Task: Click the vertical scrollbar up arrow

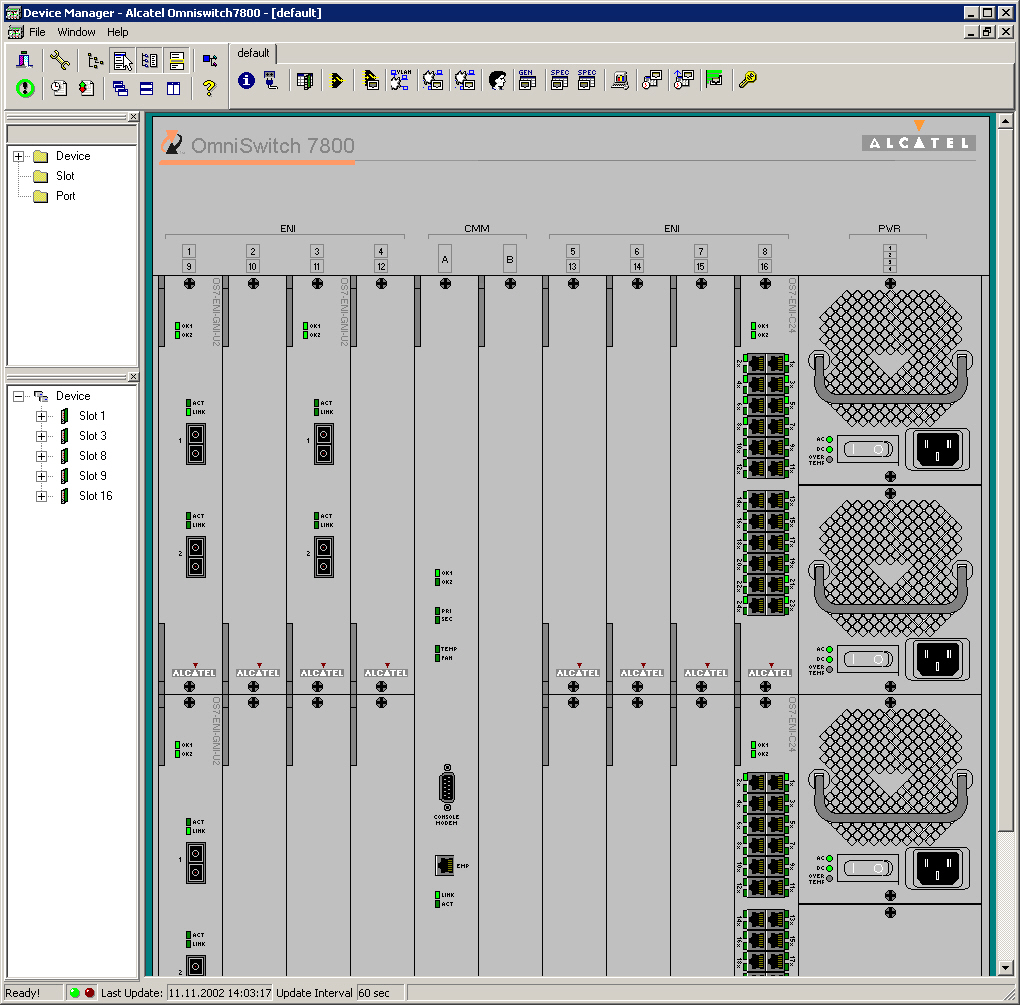Action: [1005, 121]
